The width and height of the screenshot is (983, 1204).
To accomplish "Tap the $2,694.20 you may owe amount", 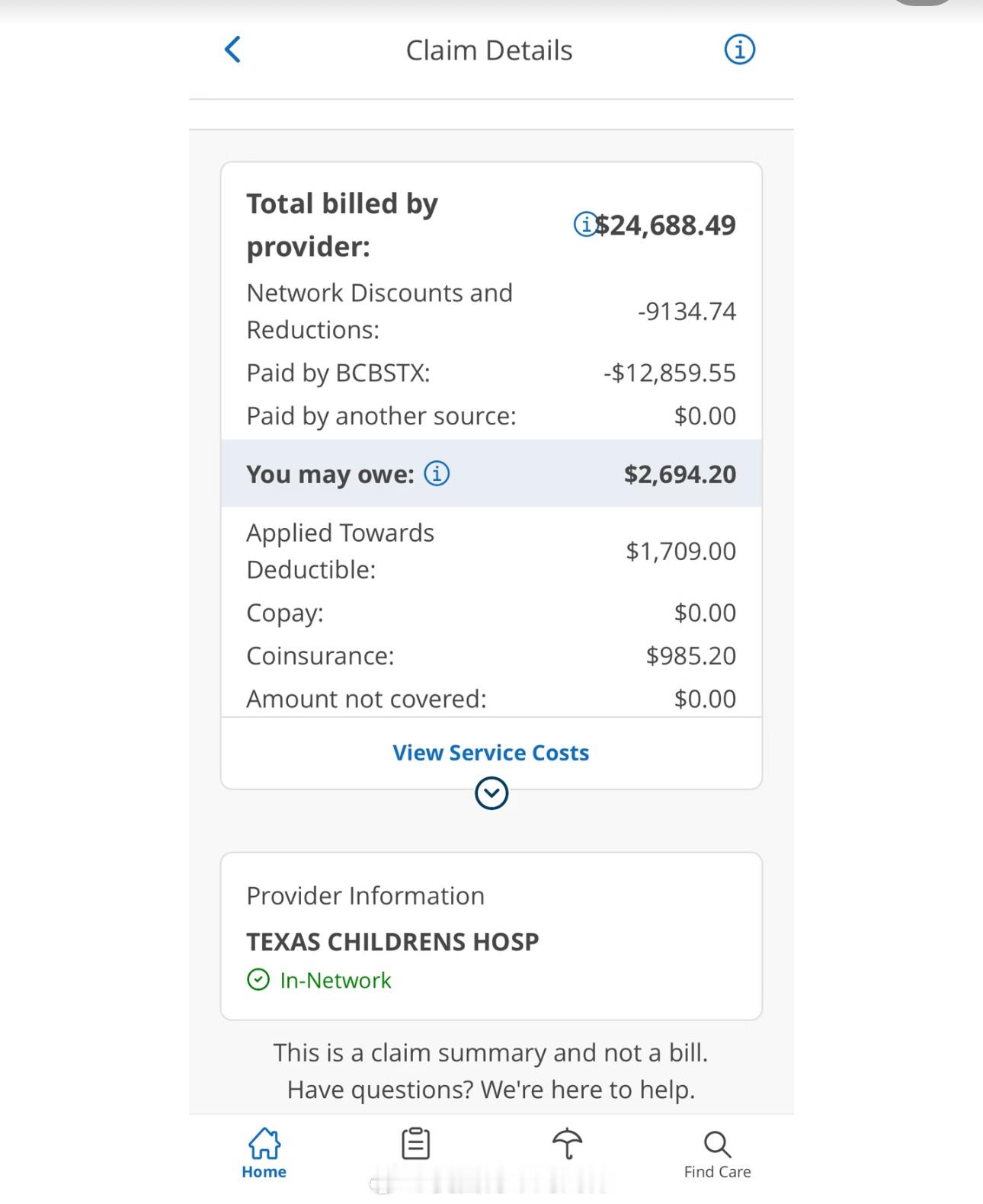I will [x=680, y=474].
